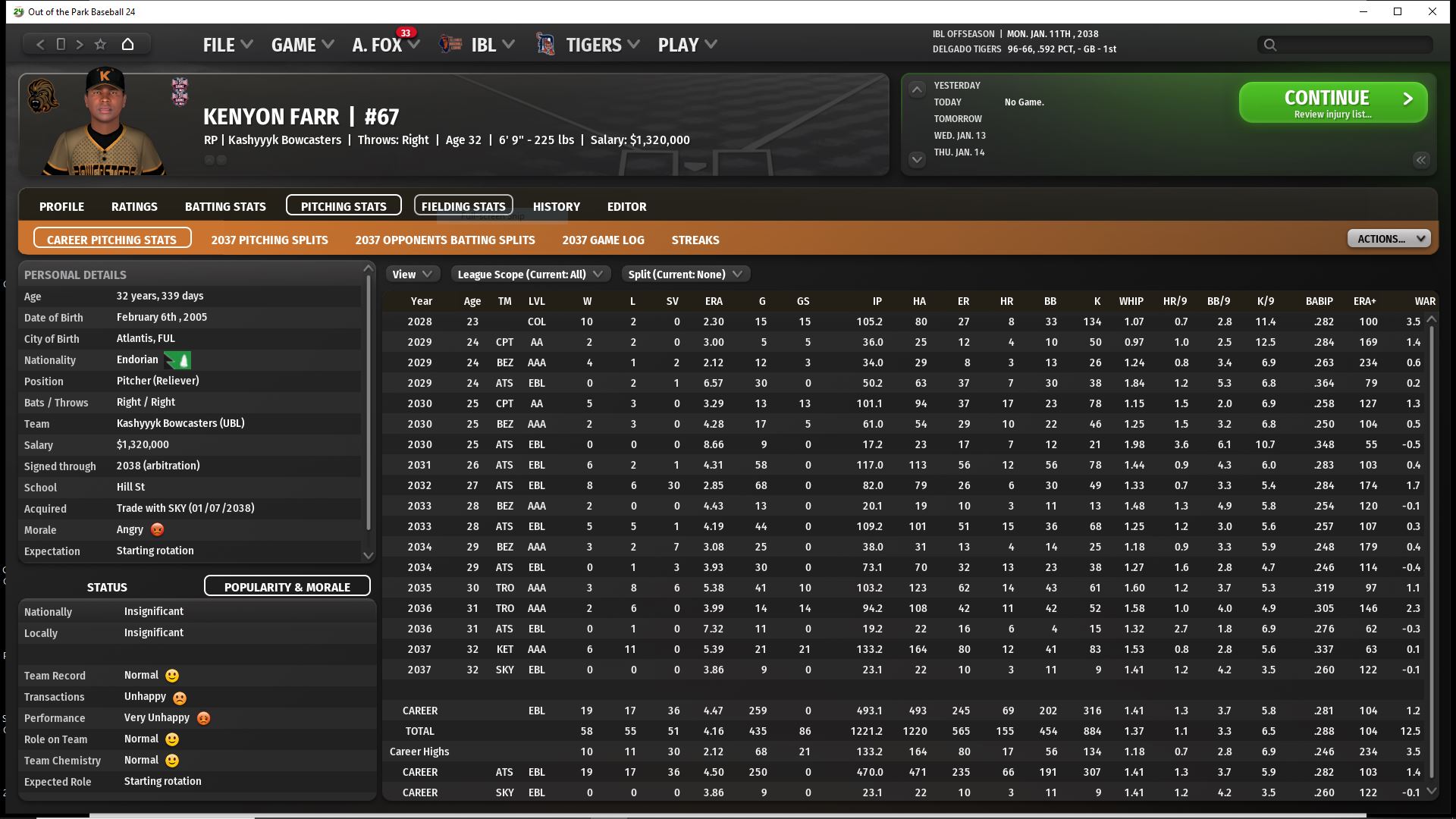
Task: Click the bookmark star icon
Action: [100, 45]
